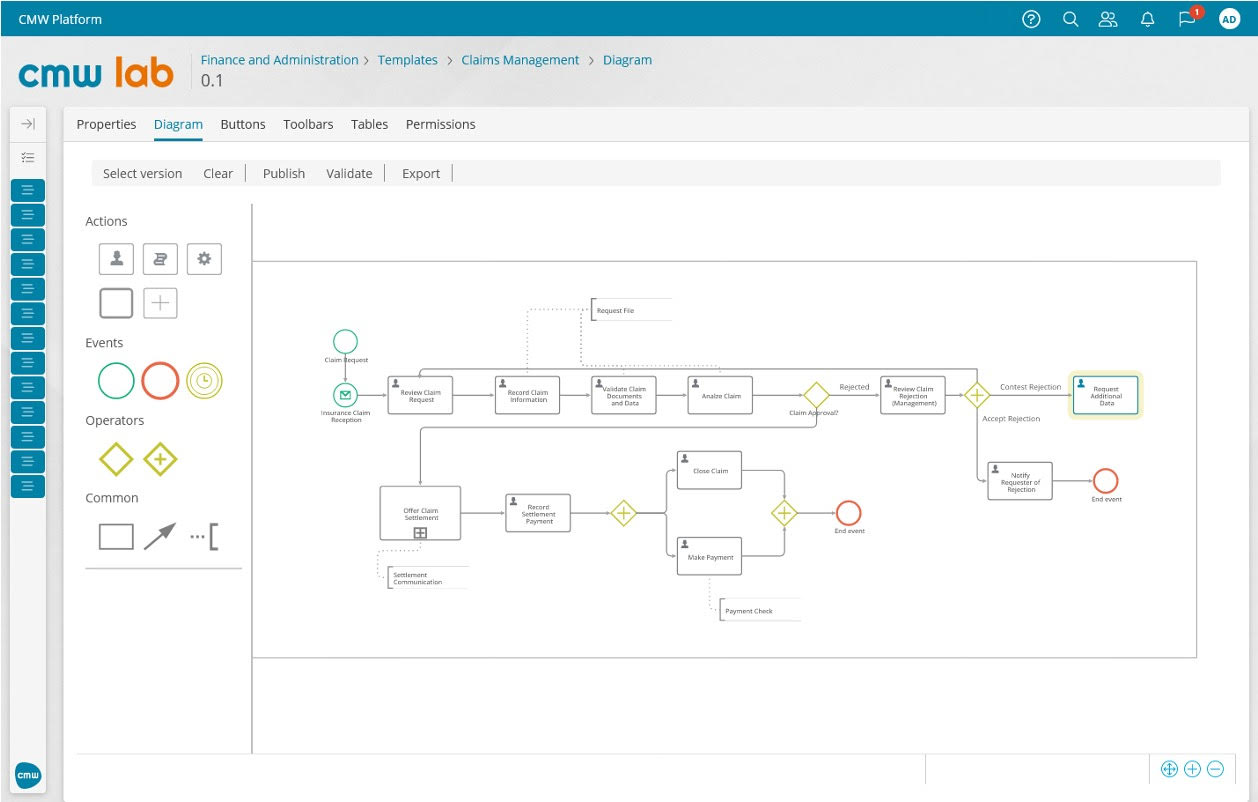Switch to the Toolbars tab
Screen dimensions: 1258x802
[308, 124]
